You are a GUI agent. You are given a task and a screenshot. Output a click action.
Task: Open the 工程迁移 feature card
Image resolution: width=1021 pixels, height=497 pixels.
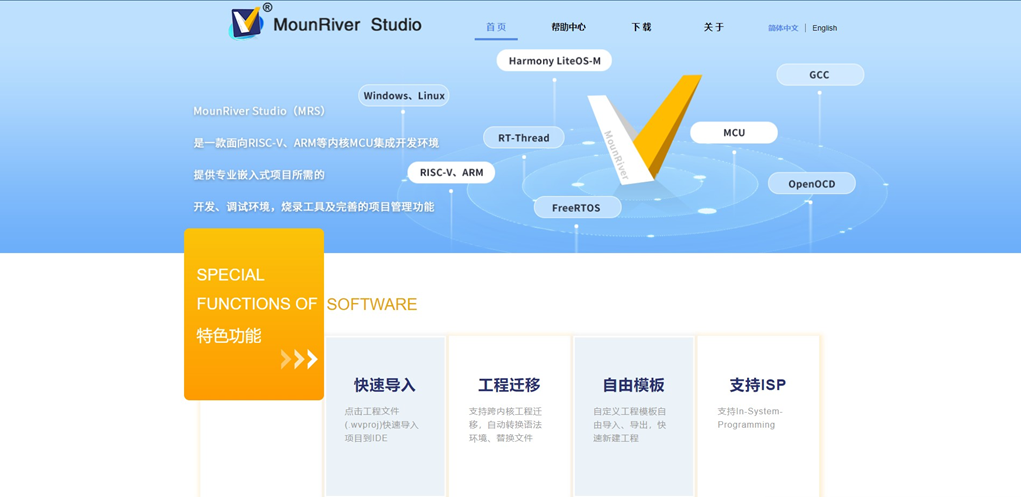[x=509, y=416]
